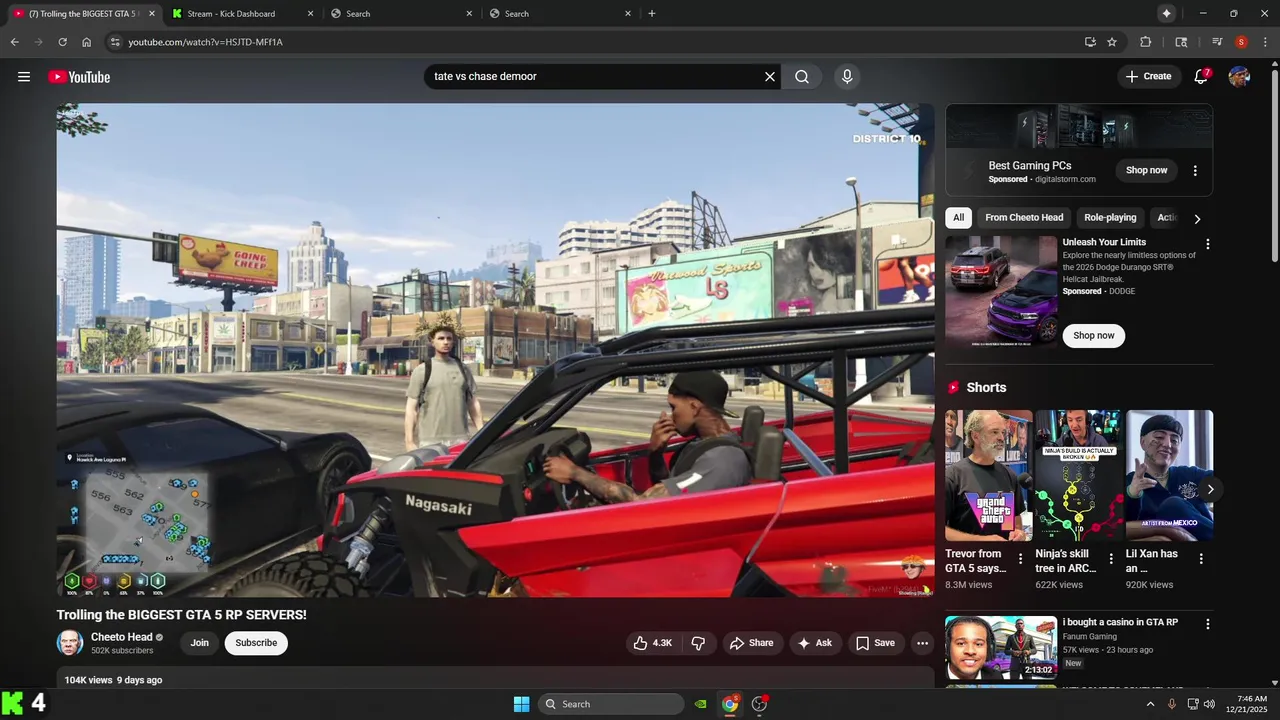The width and height of the screenshot is (1280, 720).
Task: Show next shorts with the arrow
Action: (1210, 489)
